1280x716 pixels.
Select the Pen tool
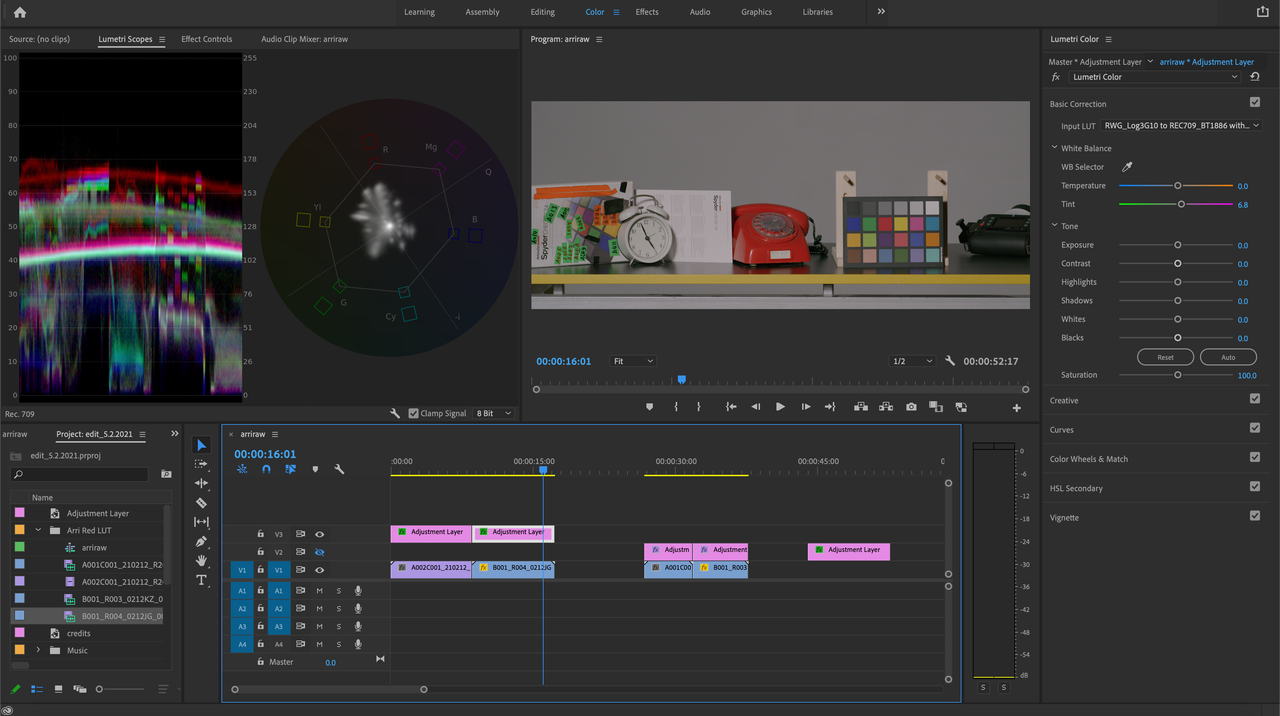click(201, 541)
